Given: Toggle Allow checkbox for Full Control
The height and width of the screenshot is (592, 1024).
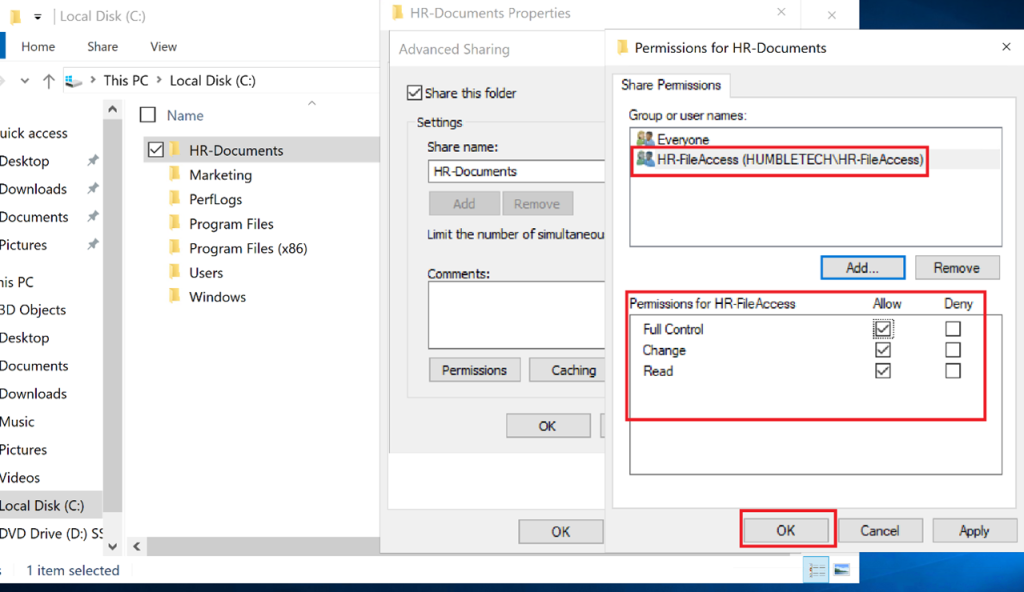Looking at the screenshot, I should point(883,329).
